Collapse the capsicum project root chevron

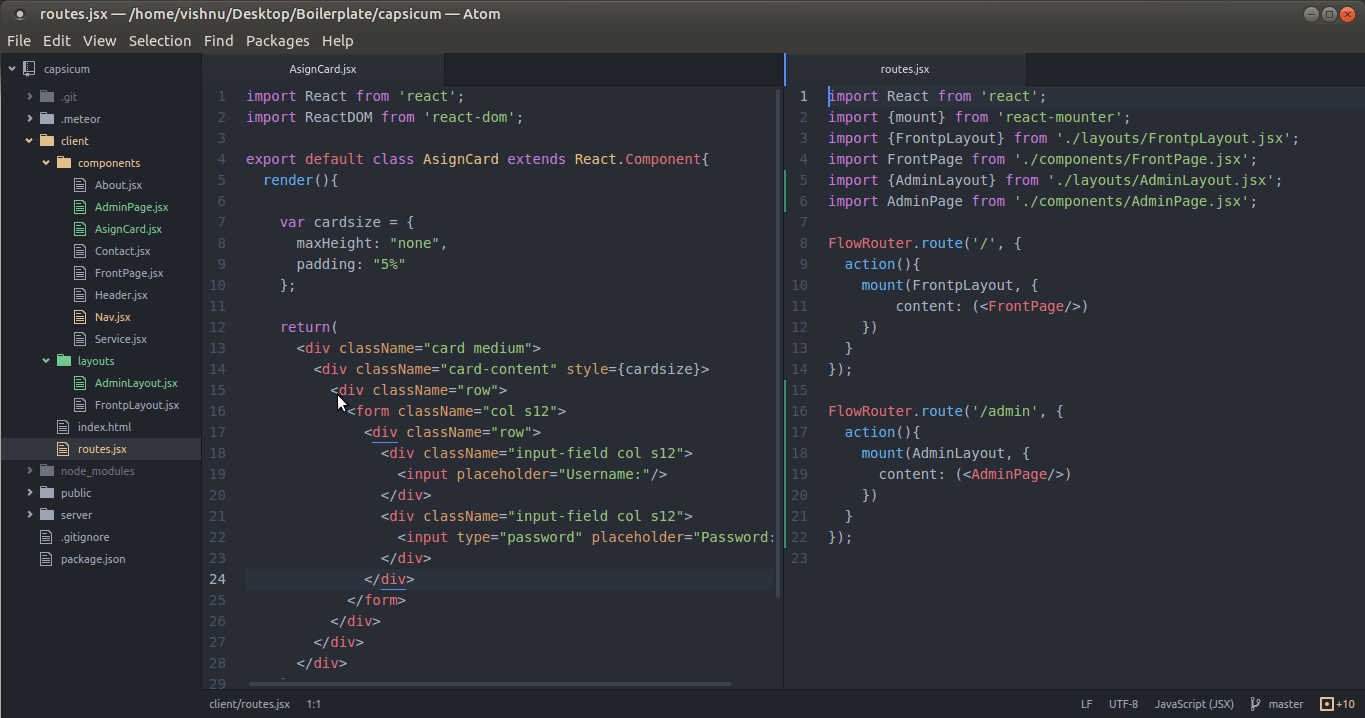pyautogui.click(x=13, y=69)
